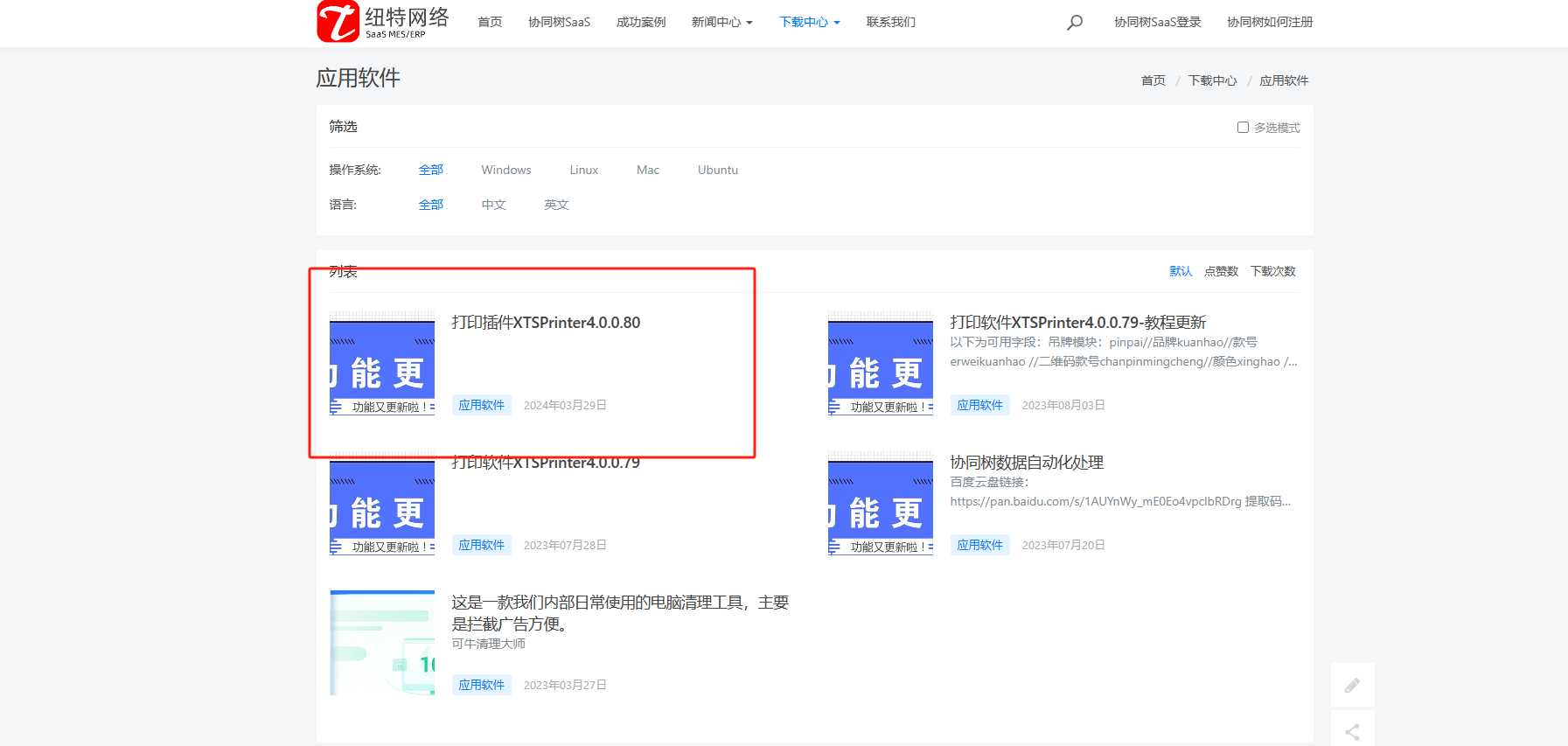Click 应用软件 tag dated 2024年03月29日

[482, 405]
